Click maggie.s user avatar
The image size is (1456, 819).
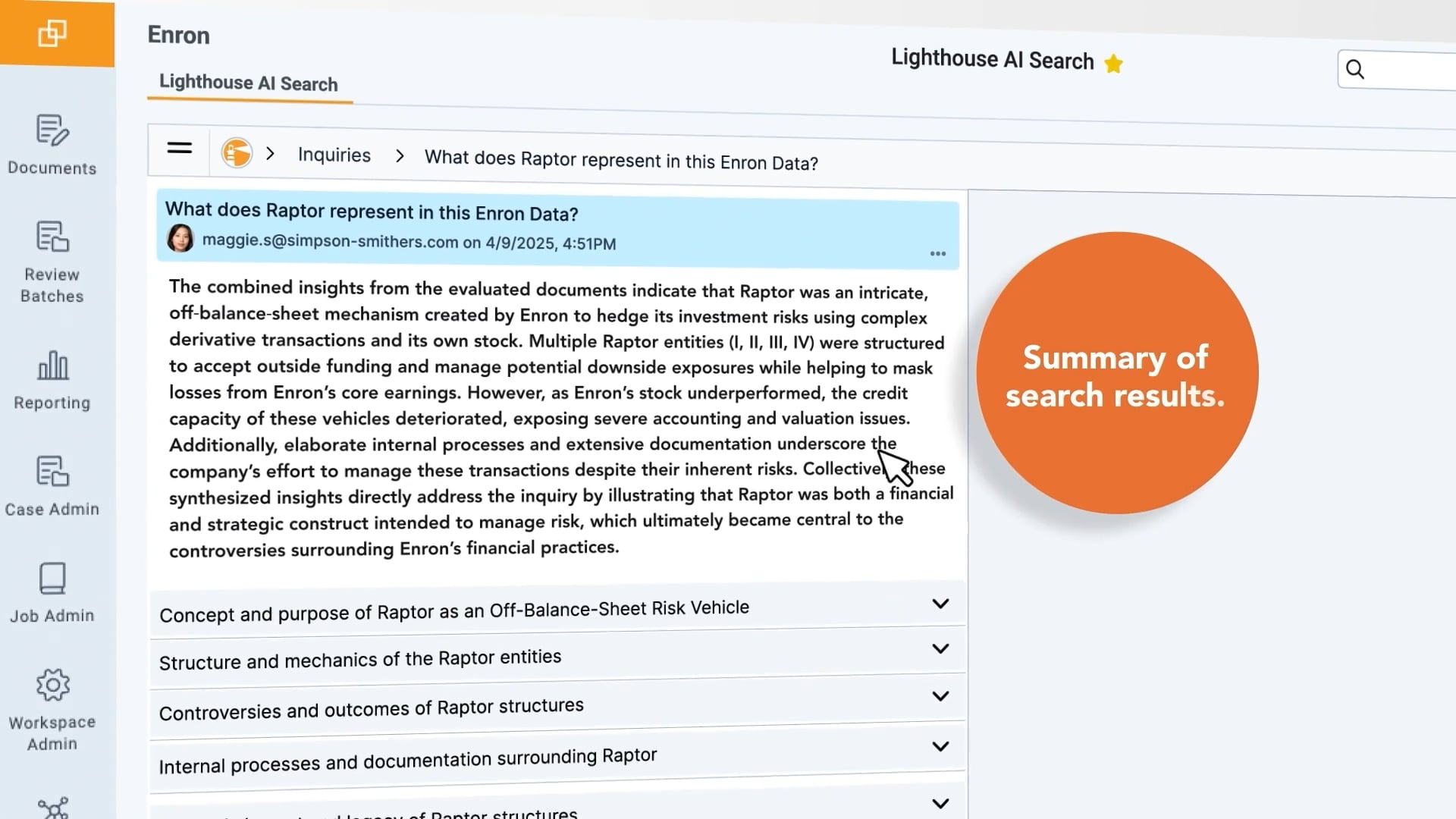click(180, 238)
